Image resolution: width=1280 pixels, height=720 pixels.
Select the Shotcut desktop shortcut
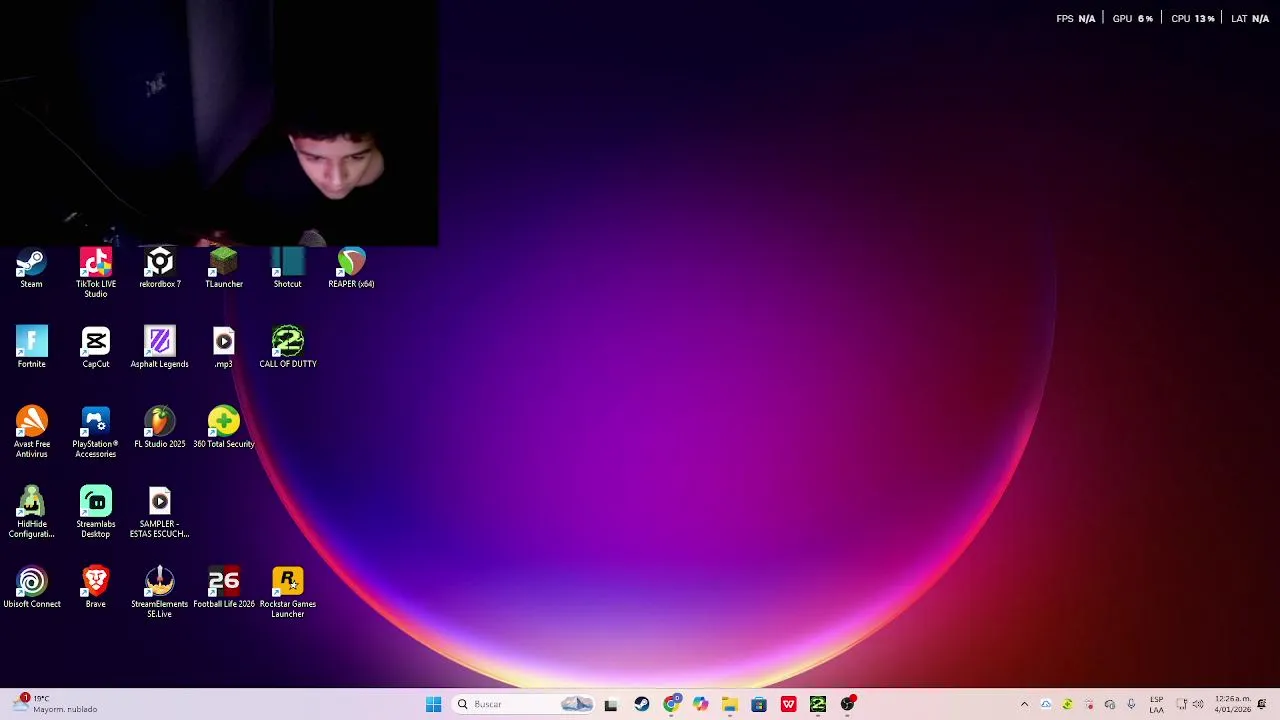[287, 269]
